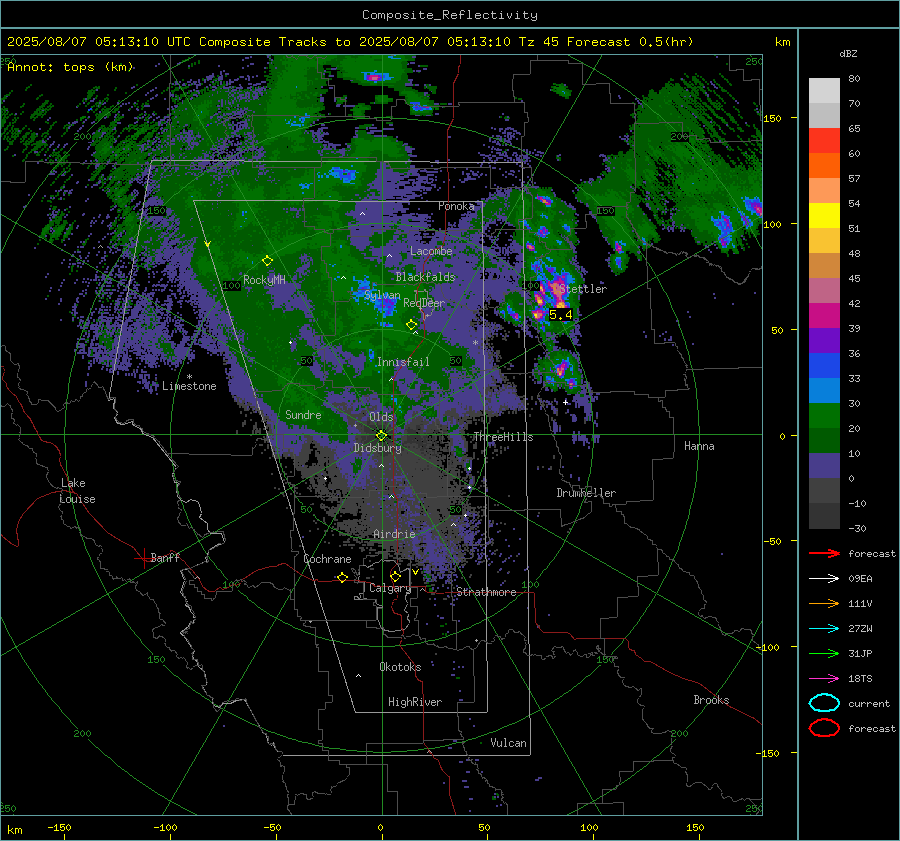Pick the magenta swatch in dBZ scale
The height and width of the screenshot is (841, 900).
point(824,316)
